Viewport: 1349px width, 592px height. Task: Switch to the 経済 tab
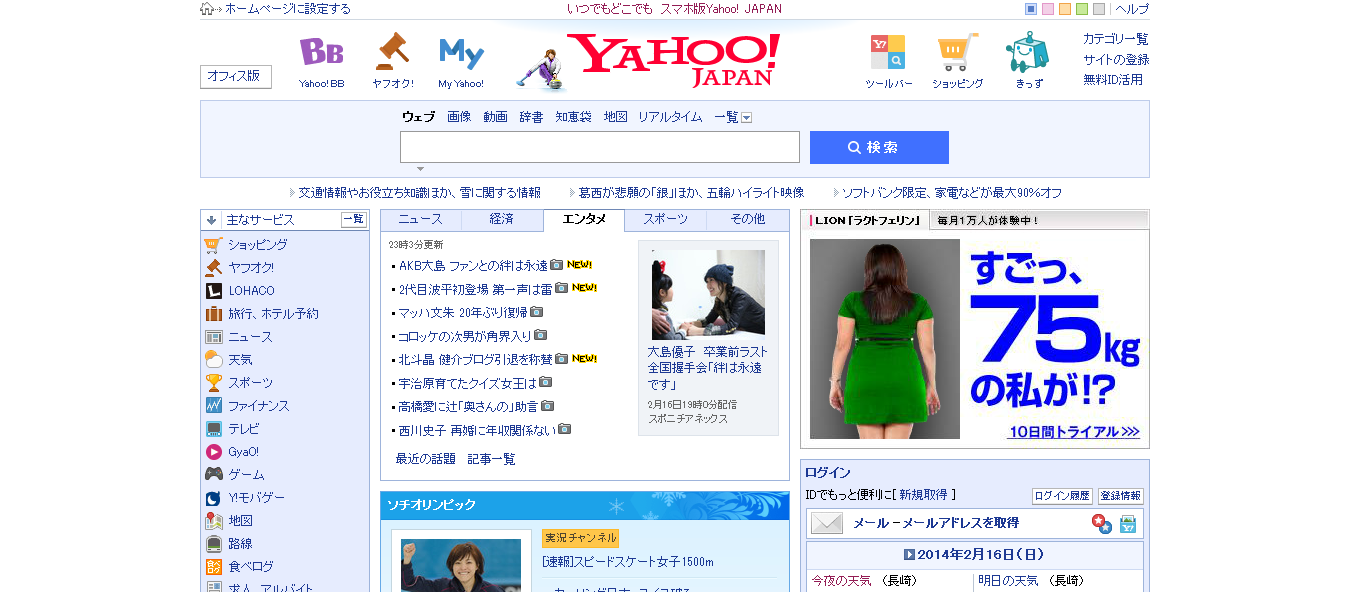[502, 219]
